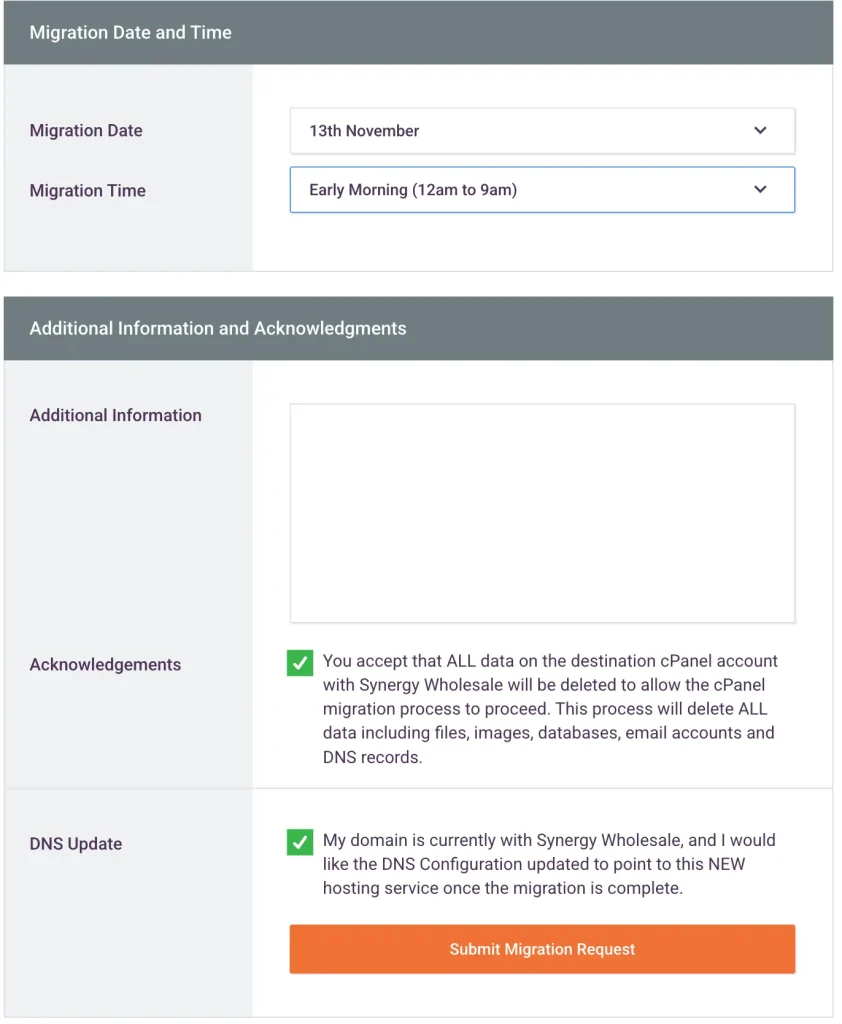The height and width of the screenshot is (1024, 842).
Task: Click the green checkmark beside Acknowledgements text
Action: click(299, 663)
